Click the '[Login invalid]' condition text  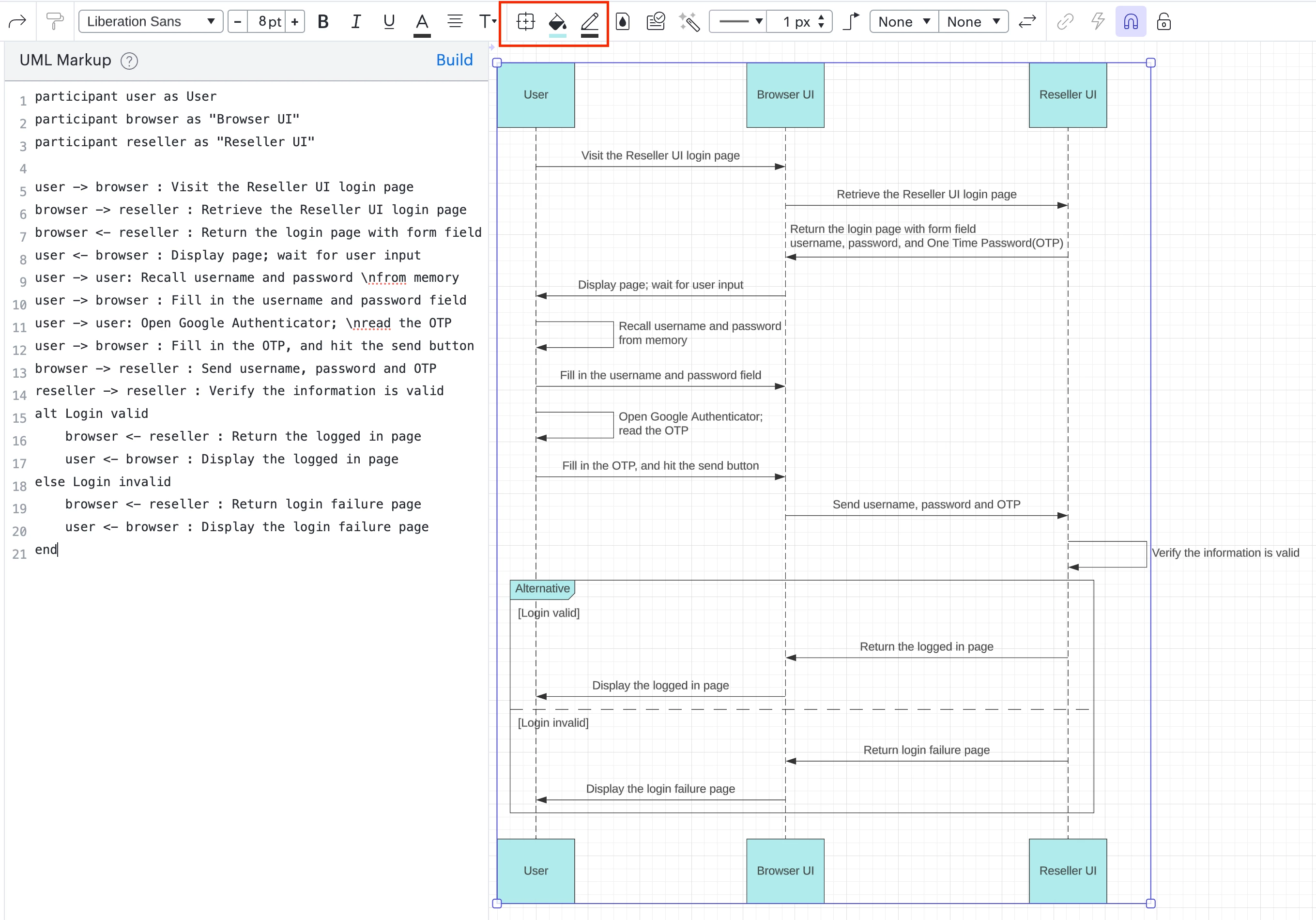tap(553, 723)
